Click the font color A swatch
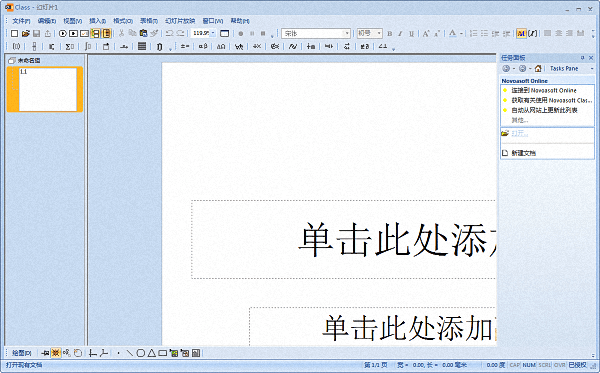Image resolution: width=600 pixels, height=373 pixels. [453, 34]
